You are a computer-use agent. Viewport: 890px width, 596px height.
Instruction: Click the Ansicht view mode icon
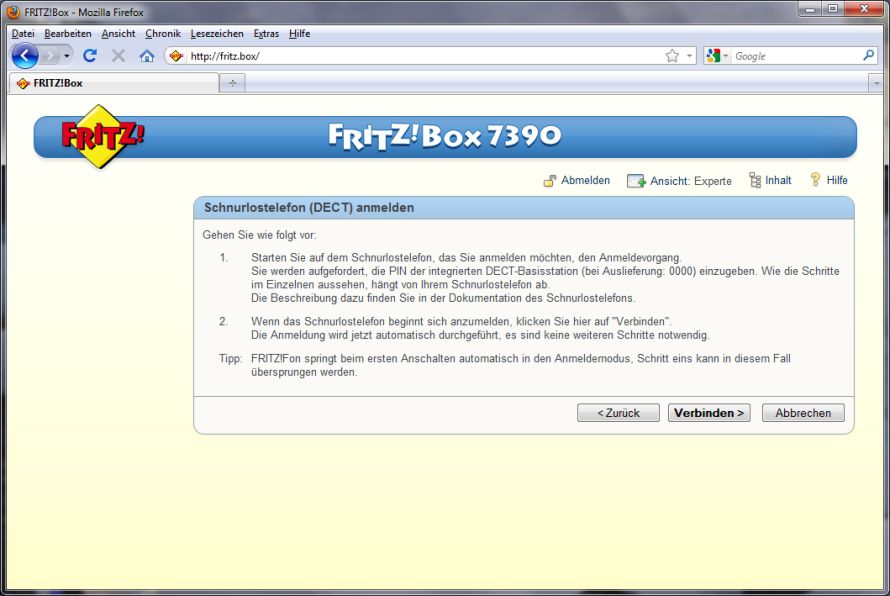point(636,181)
